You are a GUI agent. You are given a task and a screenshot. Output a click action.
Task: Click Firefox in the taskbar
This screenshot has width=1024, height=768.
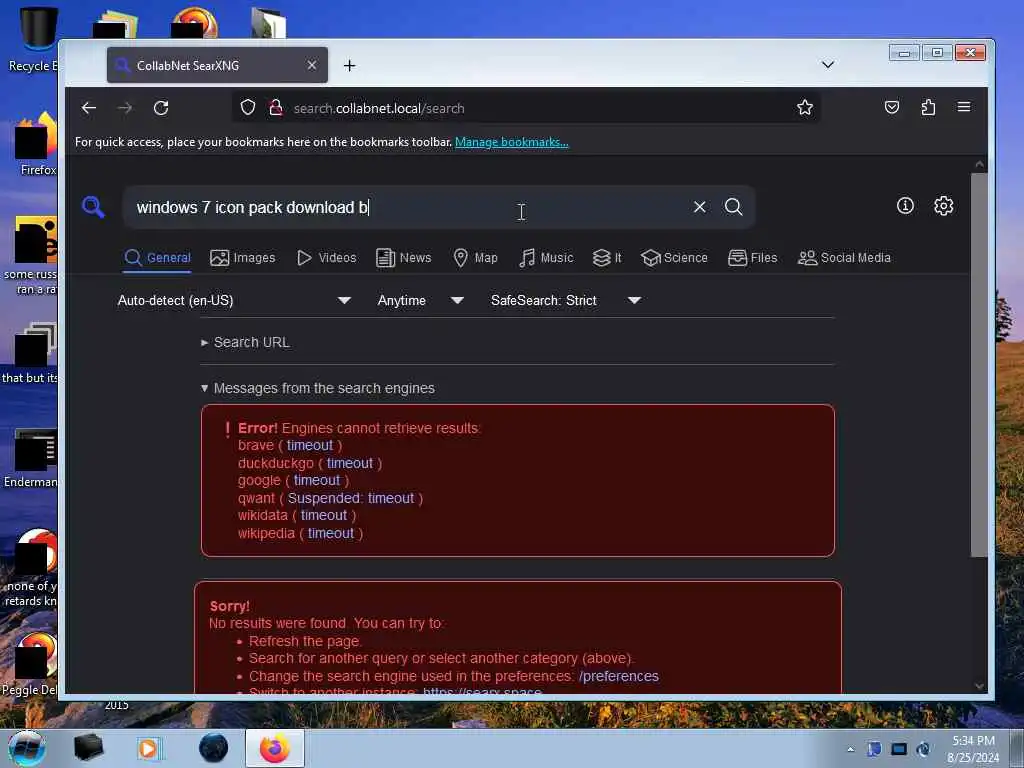pos(275,748)
